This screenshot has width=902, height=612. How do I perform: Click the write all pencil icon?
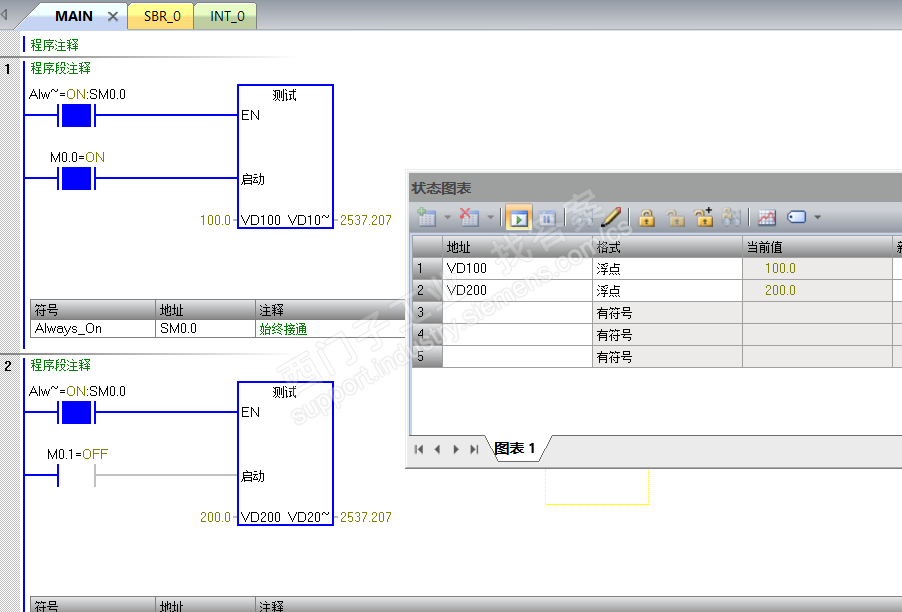coord(611,217)
